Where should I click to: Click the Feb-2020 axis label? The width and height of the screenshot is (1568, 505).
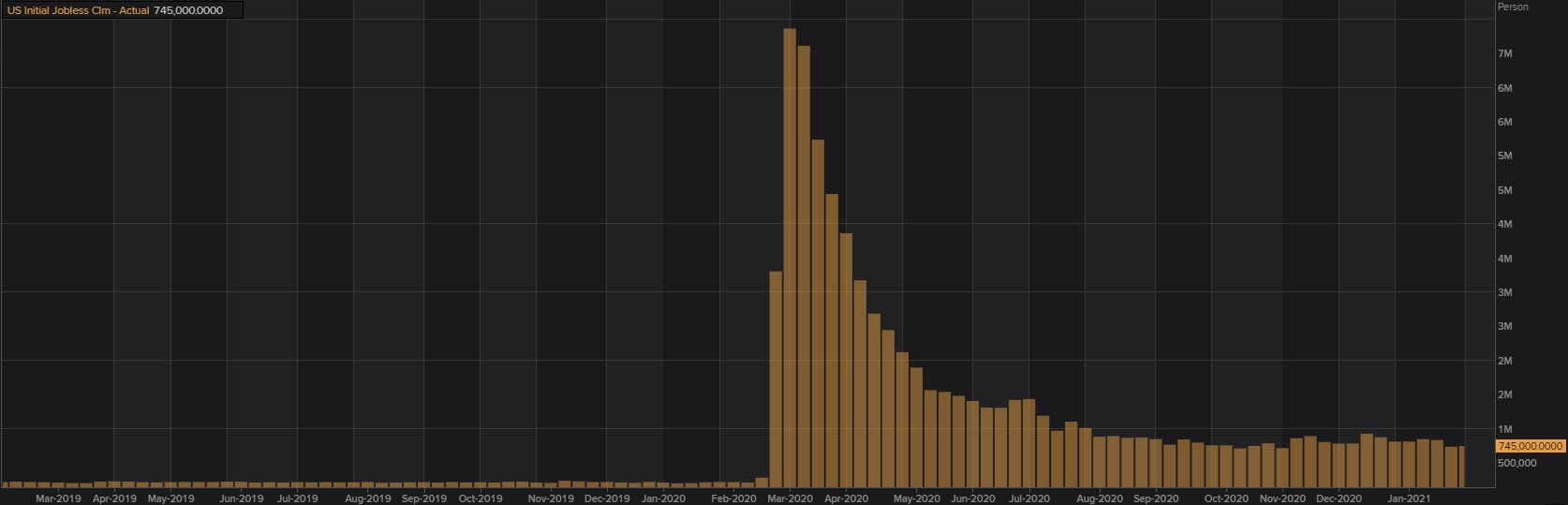pyautogui.click(x=733, y=498)
